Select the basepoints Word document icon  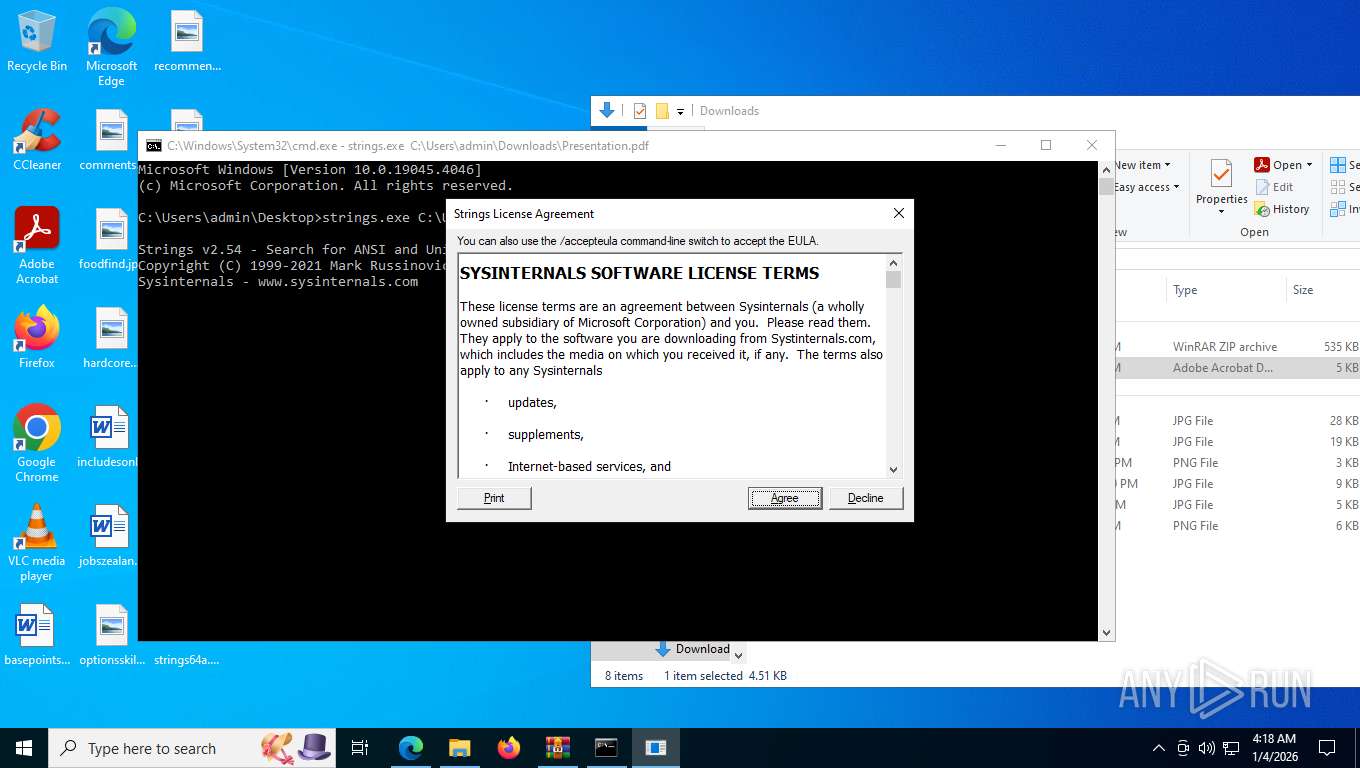point(37,634)
